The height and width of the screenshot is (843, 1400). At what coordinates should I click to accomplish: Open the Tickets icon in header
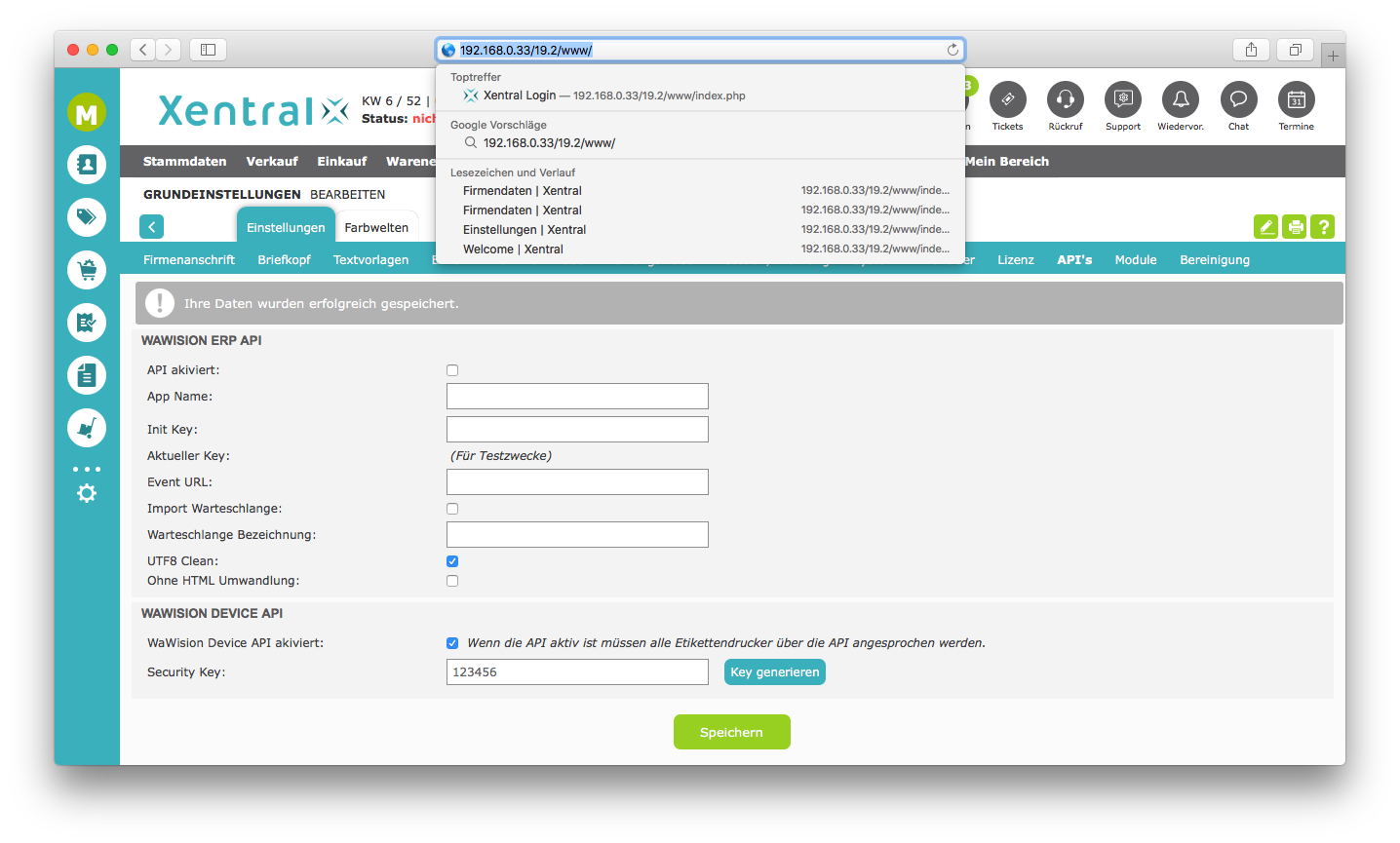[x=1007, y=100]
